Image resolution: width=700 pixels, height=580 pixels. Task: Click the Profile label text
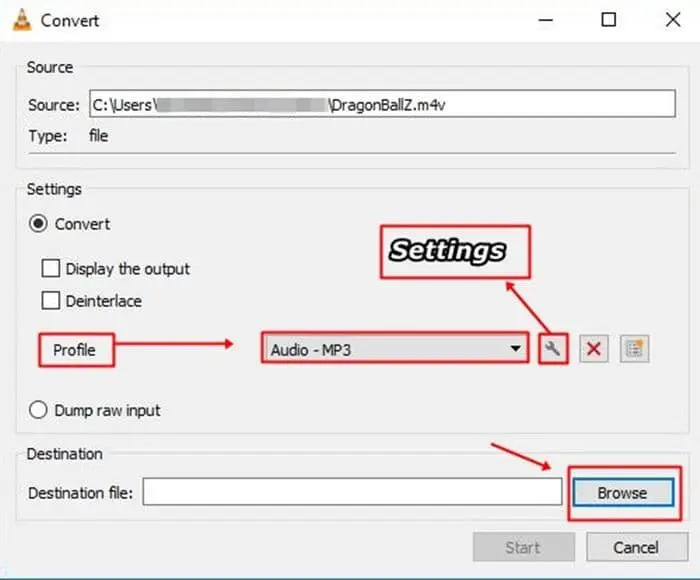[x=74, y=350]
